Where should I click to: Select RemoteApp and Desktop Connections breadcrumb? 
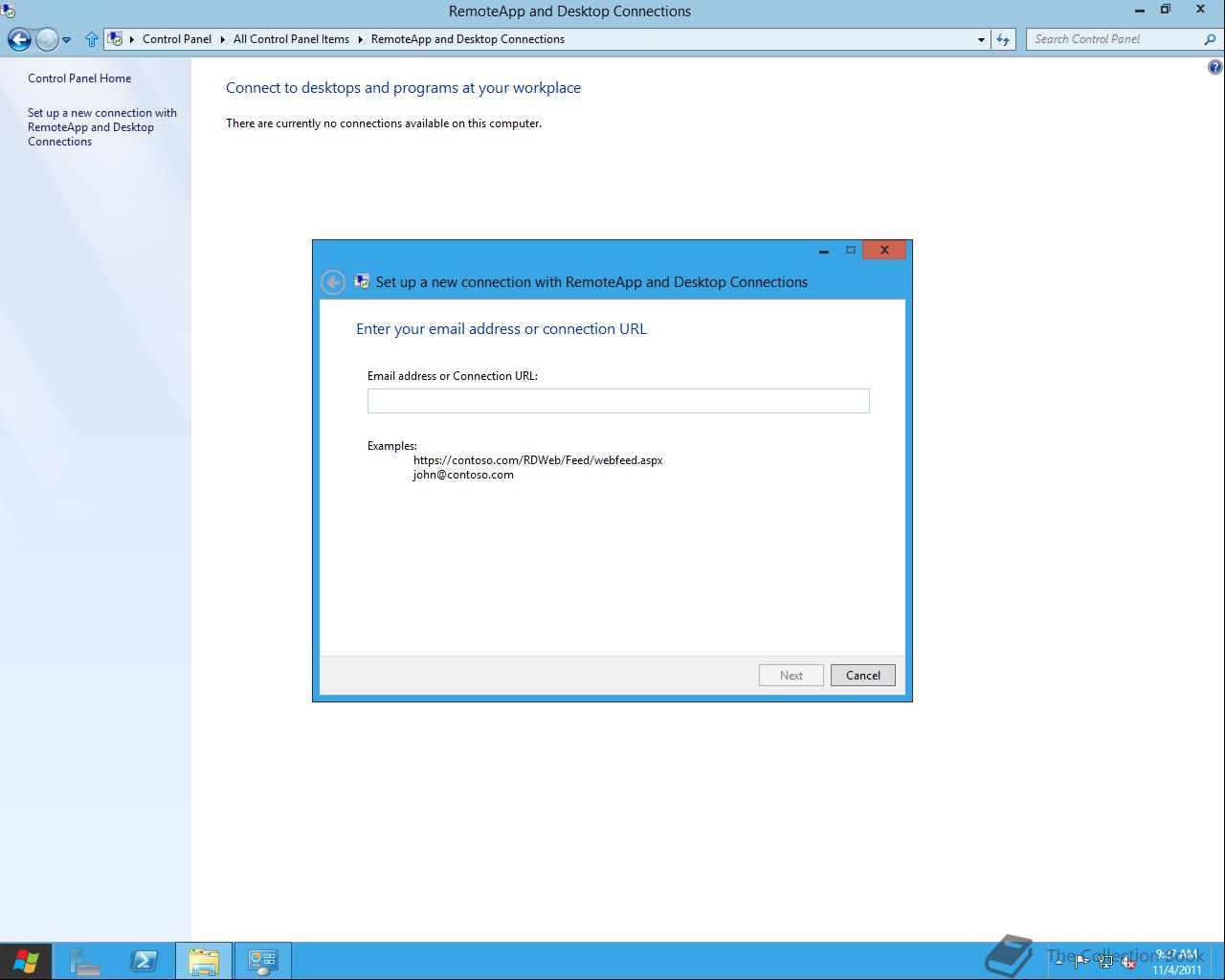tap(467, 39)
